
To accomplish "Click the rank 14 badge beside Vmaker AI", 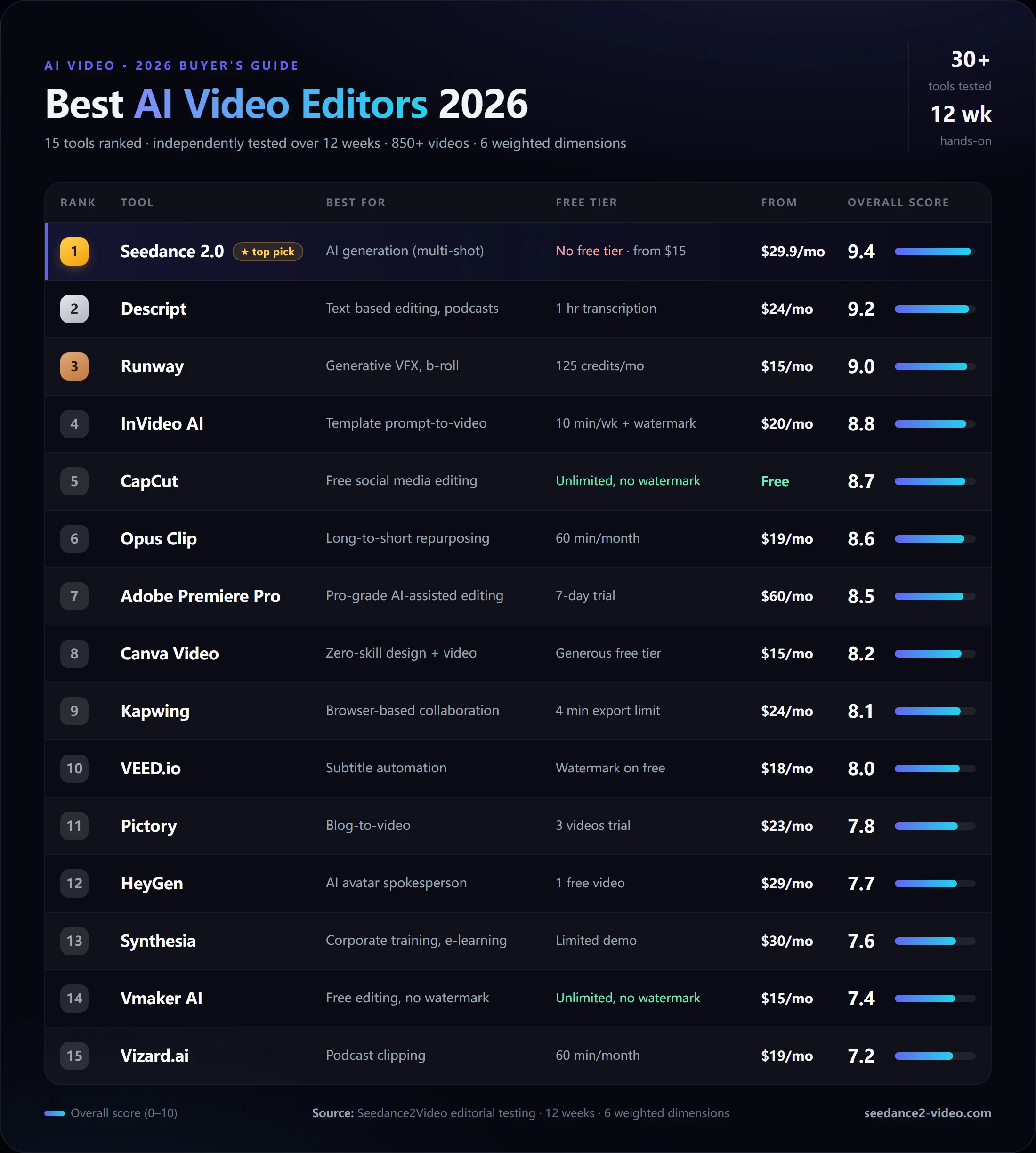I will [74, 999].
